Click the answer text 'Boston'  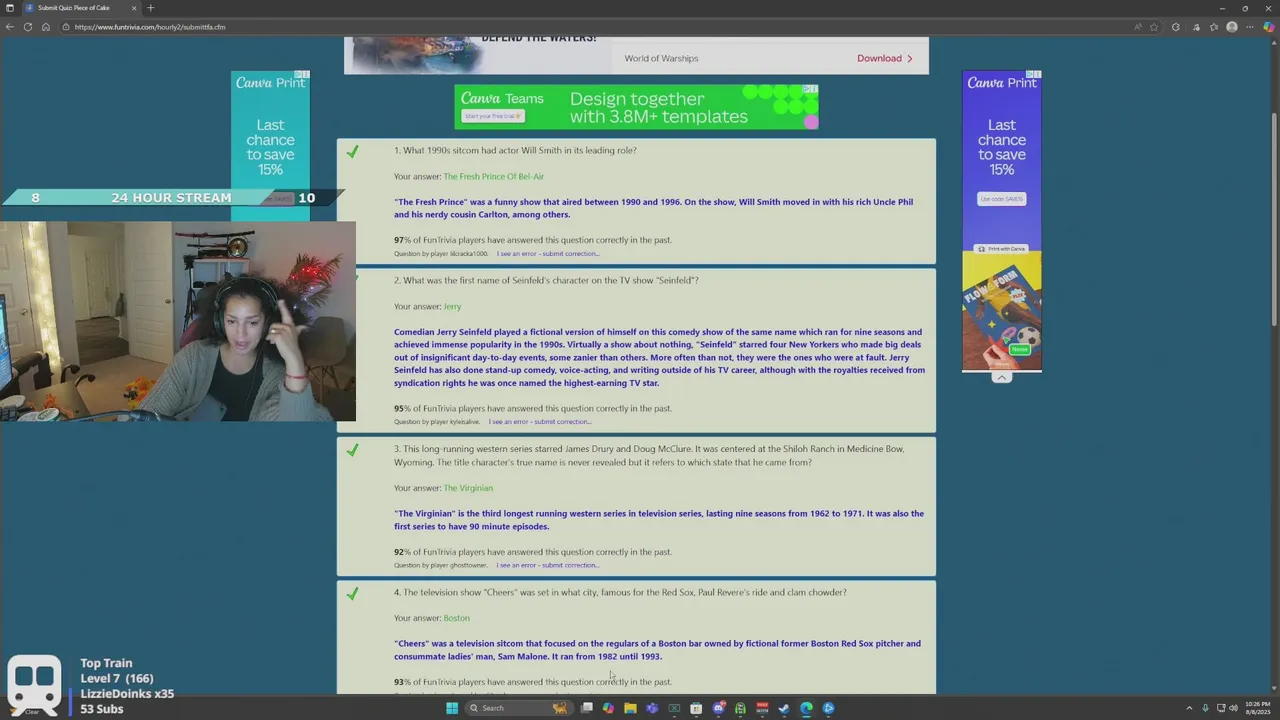456,618
